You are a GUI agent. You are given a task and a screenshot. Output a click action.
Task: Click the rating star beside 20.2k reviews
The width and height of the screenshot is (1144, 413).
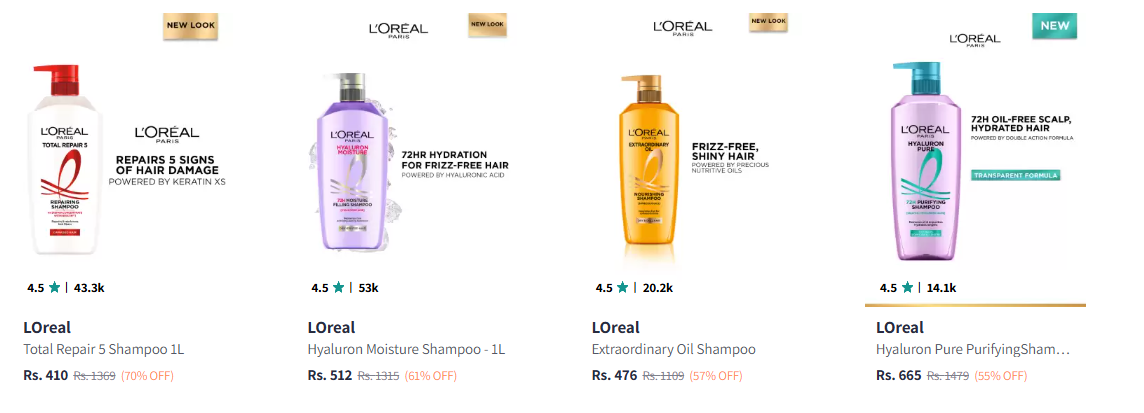coord(623,288)
